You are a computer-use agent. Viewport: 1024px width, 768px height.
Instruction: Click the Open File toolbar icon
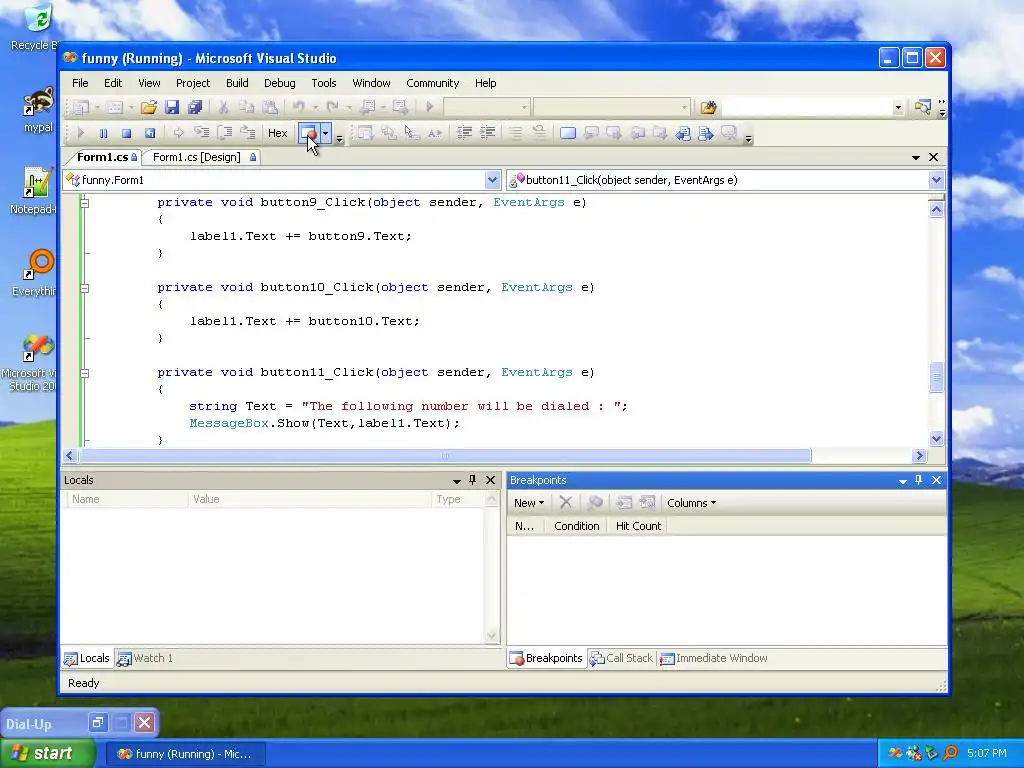148,107
